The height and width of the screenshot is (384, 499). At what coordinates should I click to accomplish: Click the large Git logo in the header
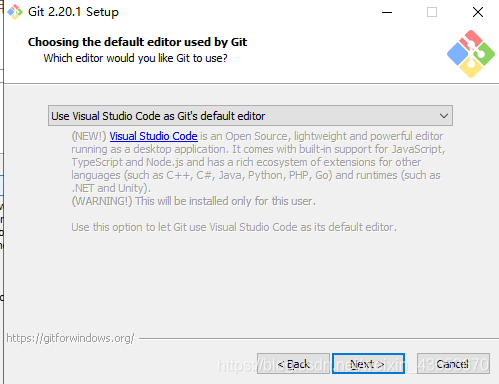[x=471, y=54]
